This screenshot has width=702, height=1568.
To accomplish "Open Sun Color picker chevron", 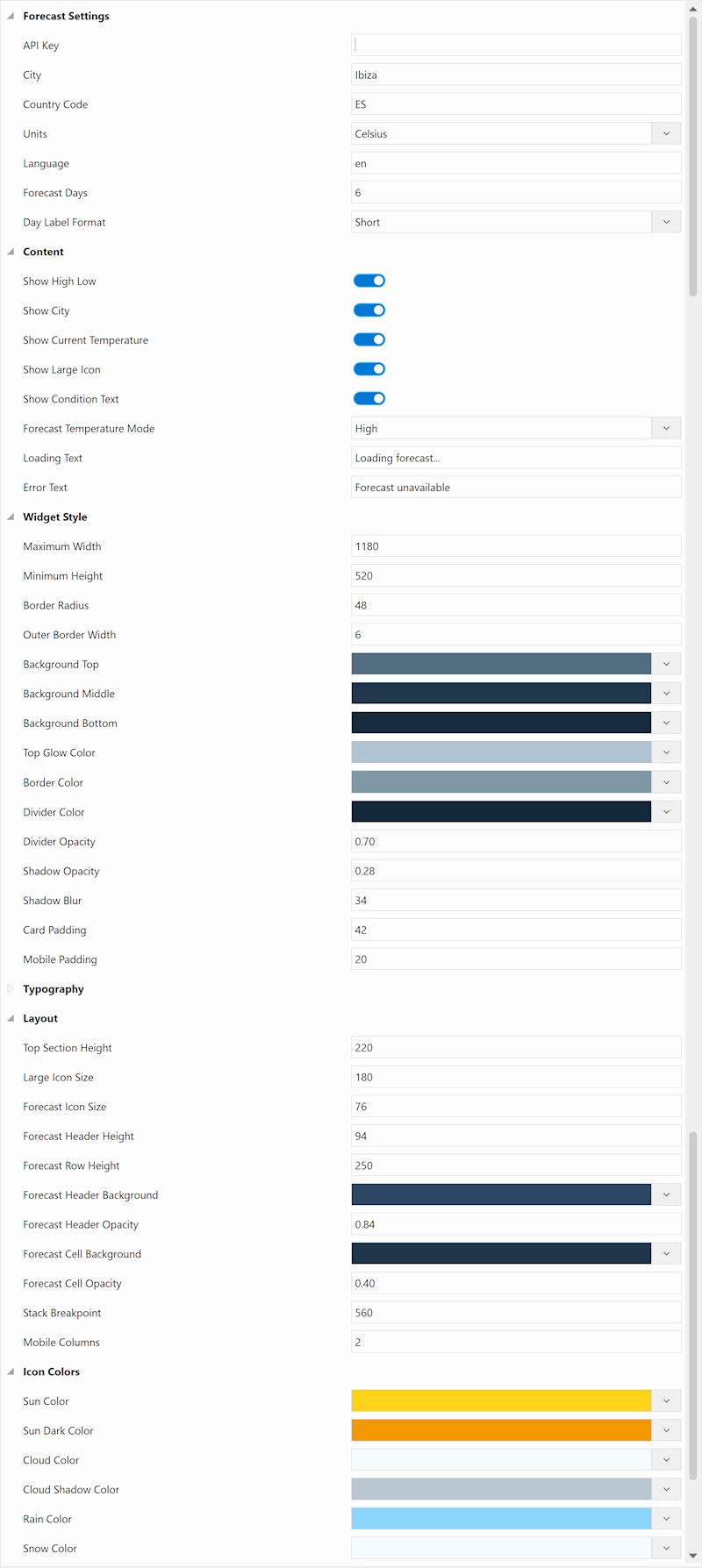I will click(x=666, y=1401).
